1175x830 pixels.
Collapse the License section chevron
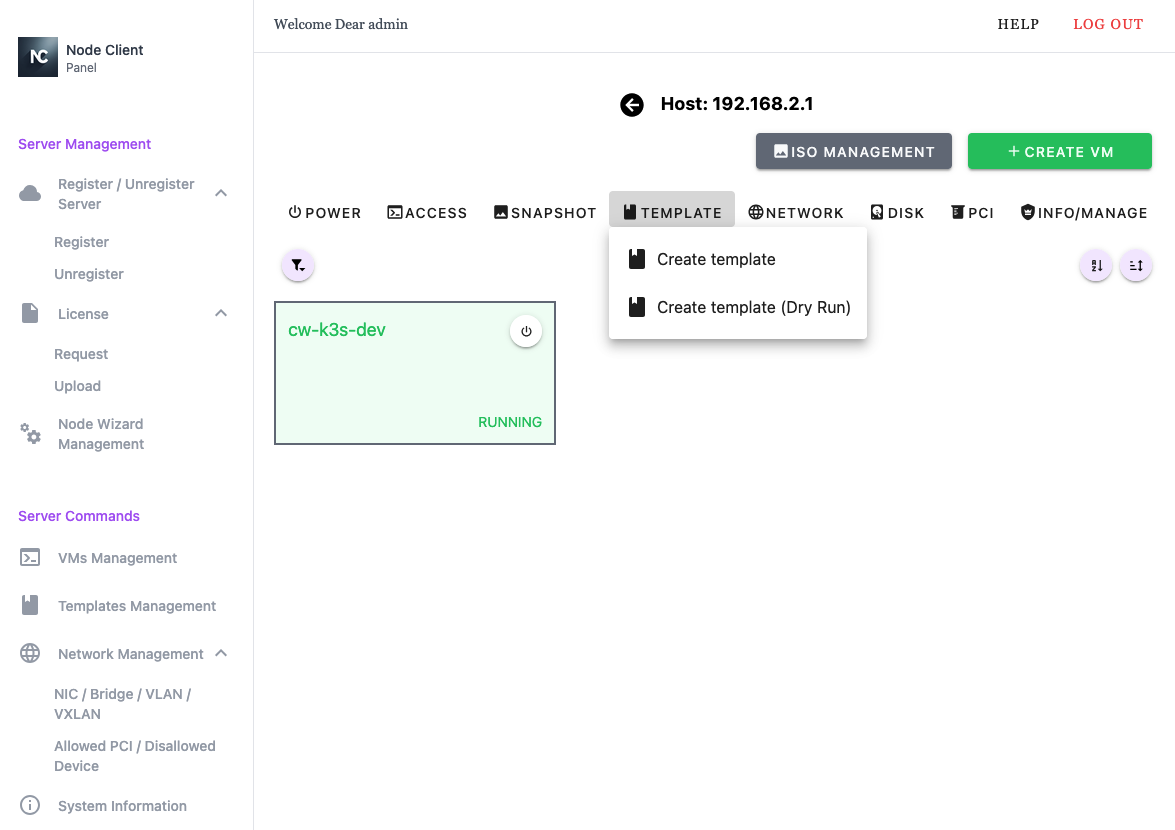pos(222,314)
